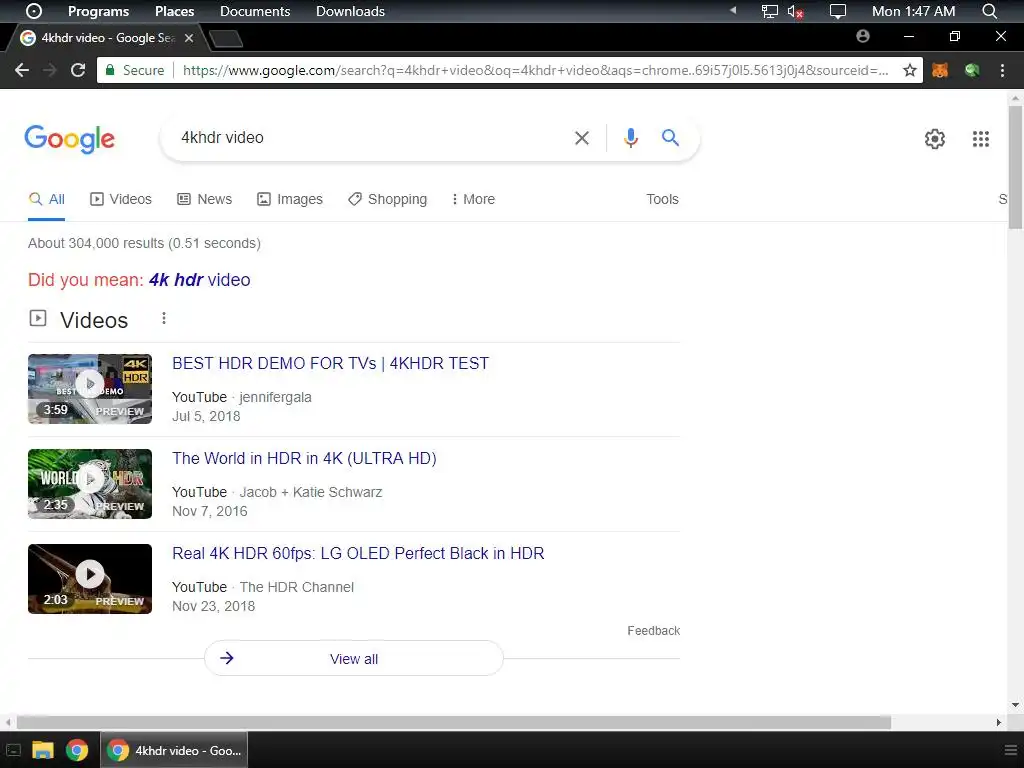This screenshot has width=1024, height=768.
Task: Click the vertical scrollbar thumb
Action: [x=1015, y=167]
